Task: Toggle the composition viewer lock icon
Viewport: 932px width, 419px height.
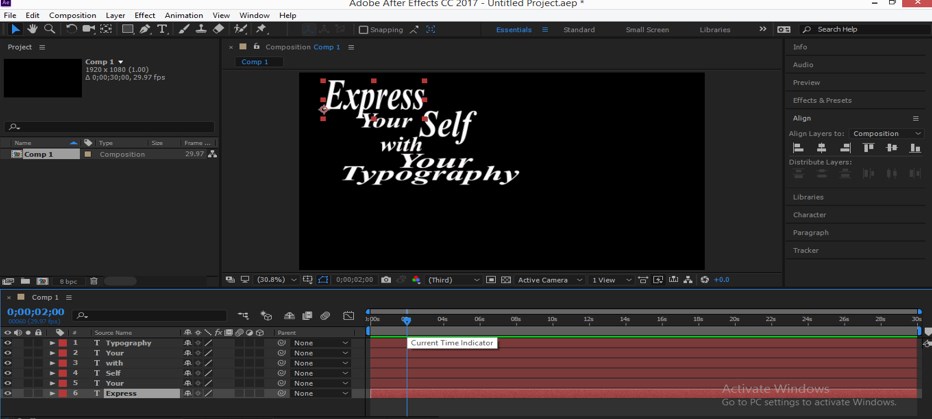Action: click(x=257, y=46)
